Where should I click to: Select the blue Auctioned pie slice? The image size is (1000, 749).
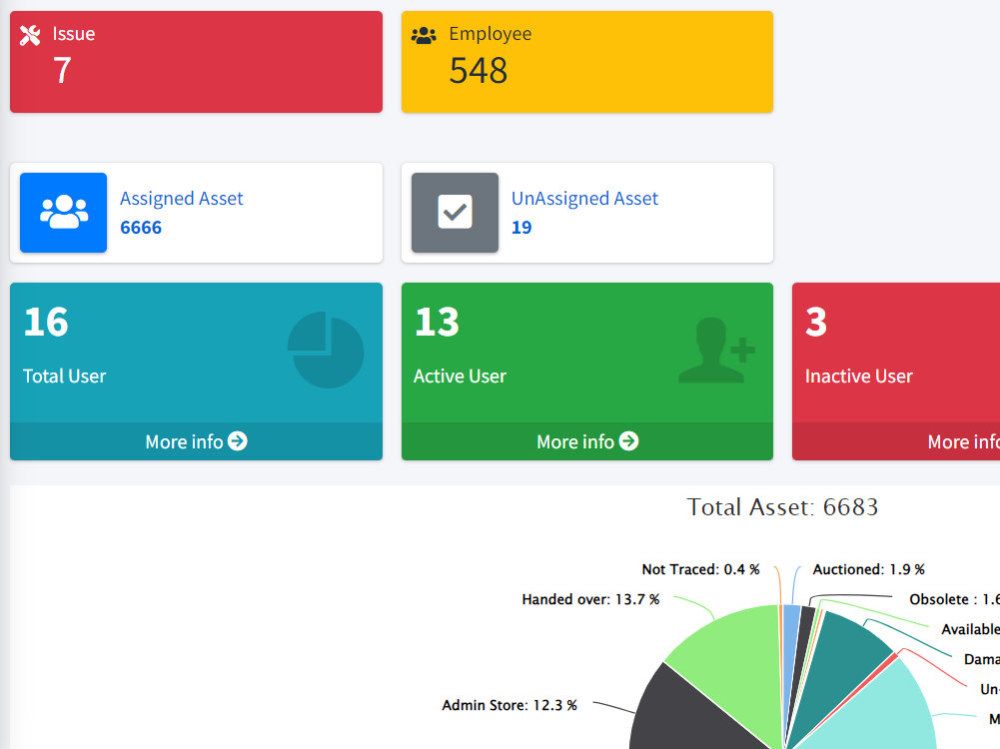(x=791, y=632)
